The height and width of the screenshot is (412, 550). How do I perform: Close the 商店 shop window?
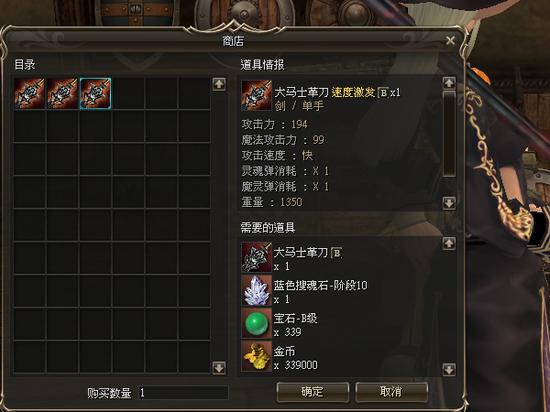coord(450,41)
